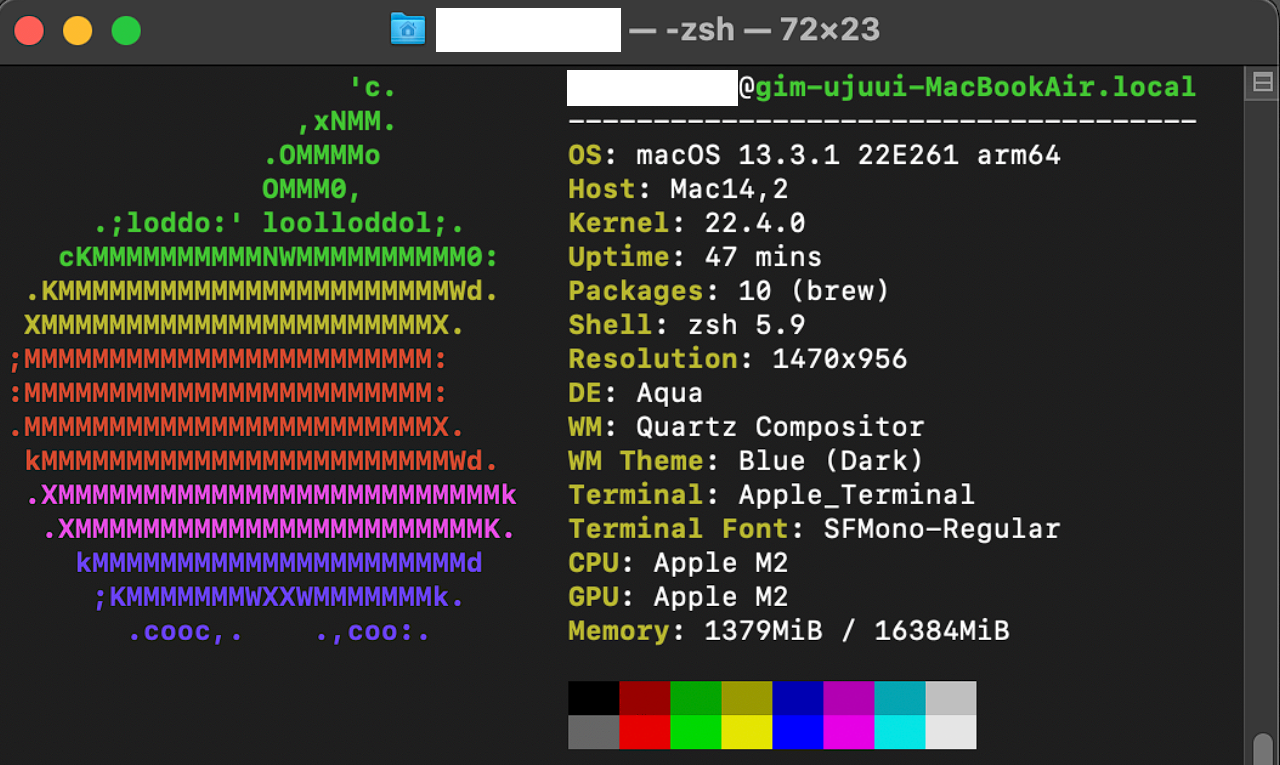Click the Resolution value '1470x956'

(839, 359)
